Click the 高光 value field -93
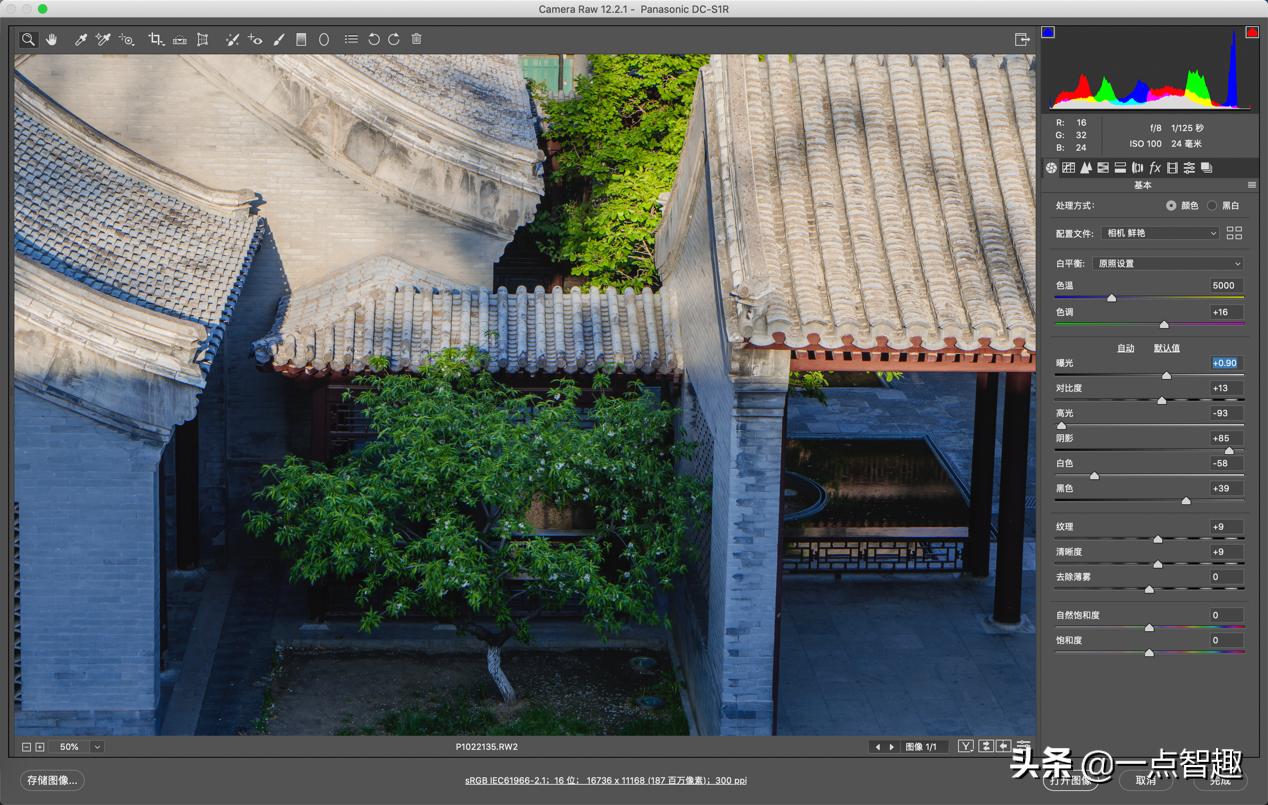The height and width of the screenshot is (805, 1268). (x=1226, y=413)
